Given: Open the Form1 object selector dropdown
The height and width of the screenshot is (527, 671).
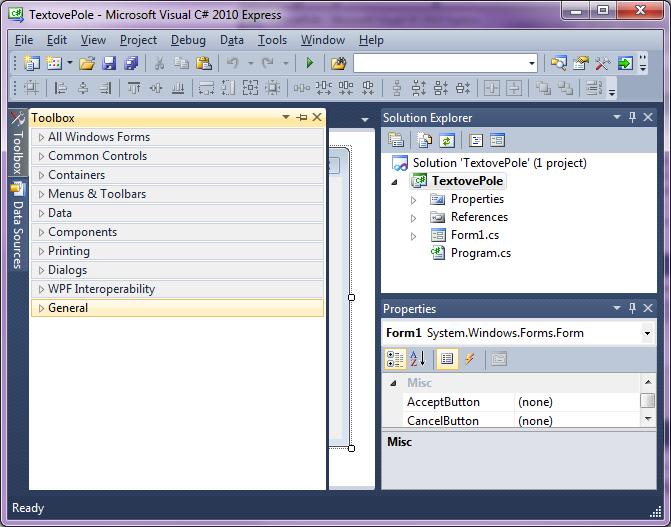Looking at the screenshot, I should point(647,333).
